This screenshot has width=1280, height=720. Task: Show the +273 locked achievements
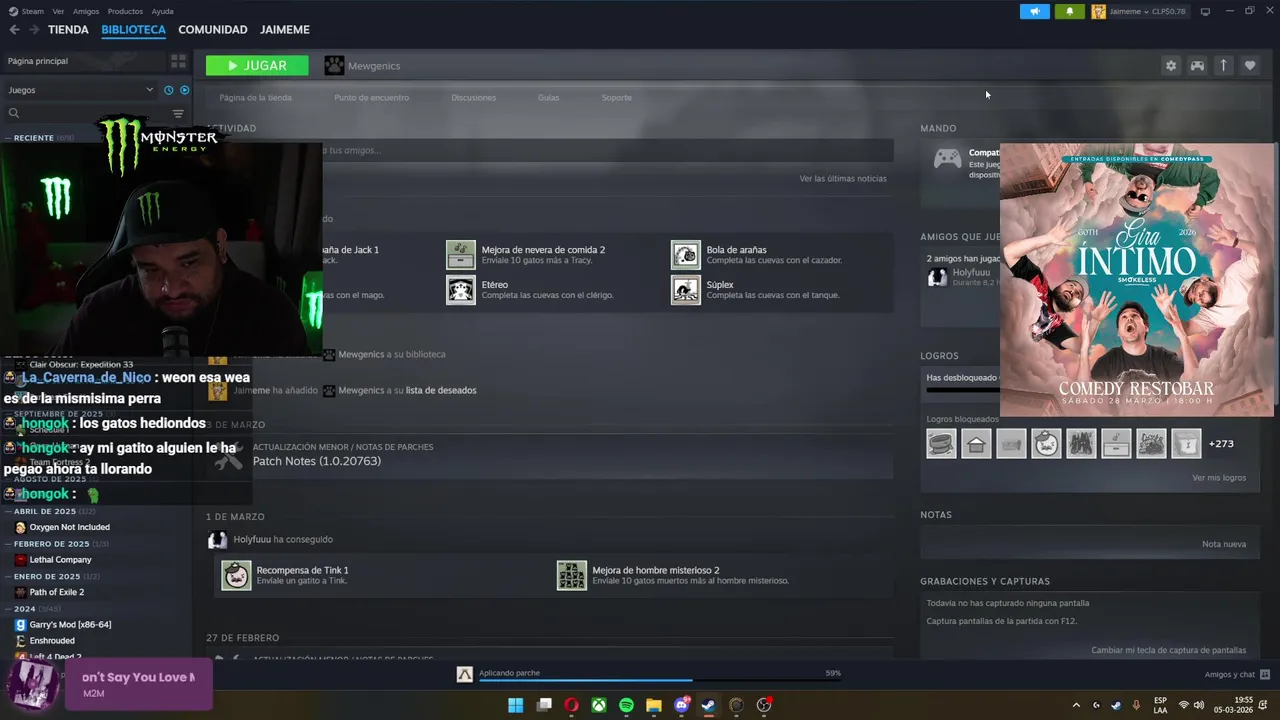click(1221, 444)
